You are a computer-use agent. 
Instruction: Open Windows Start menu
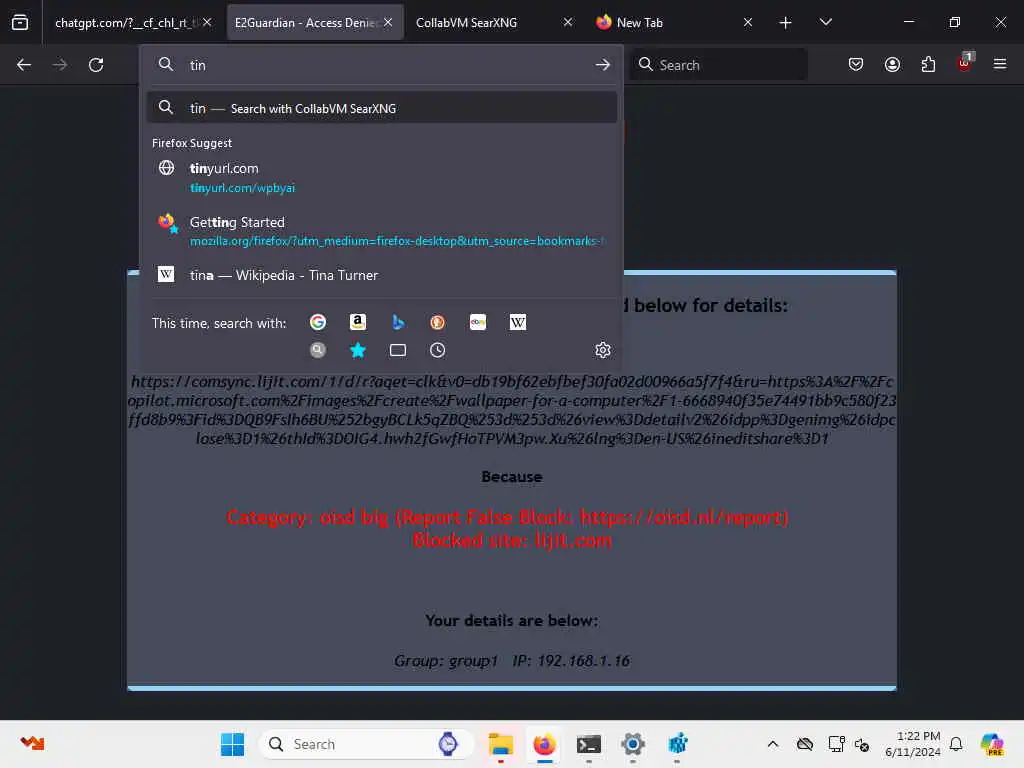(232, 744)
